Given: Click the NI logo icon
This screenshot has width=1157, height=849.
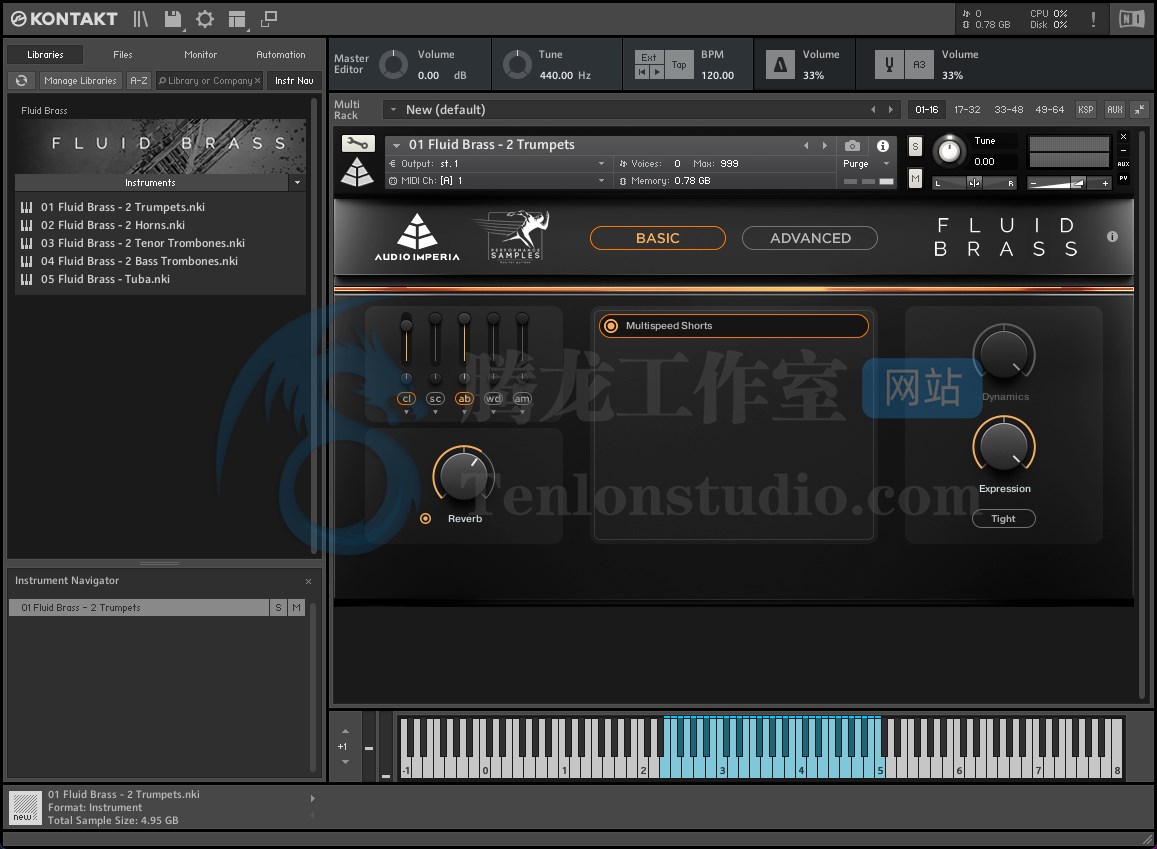Looking at the screenshot, I should click(x=1131, y=19).
